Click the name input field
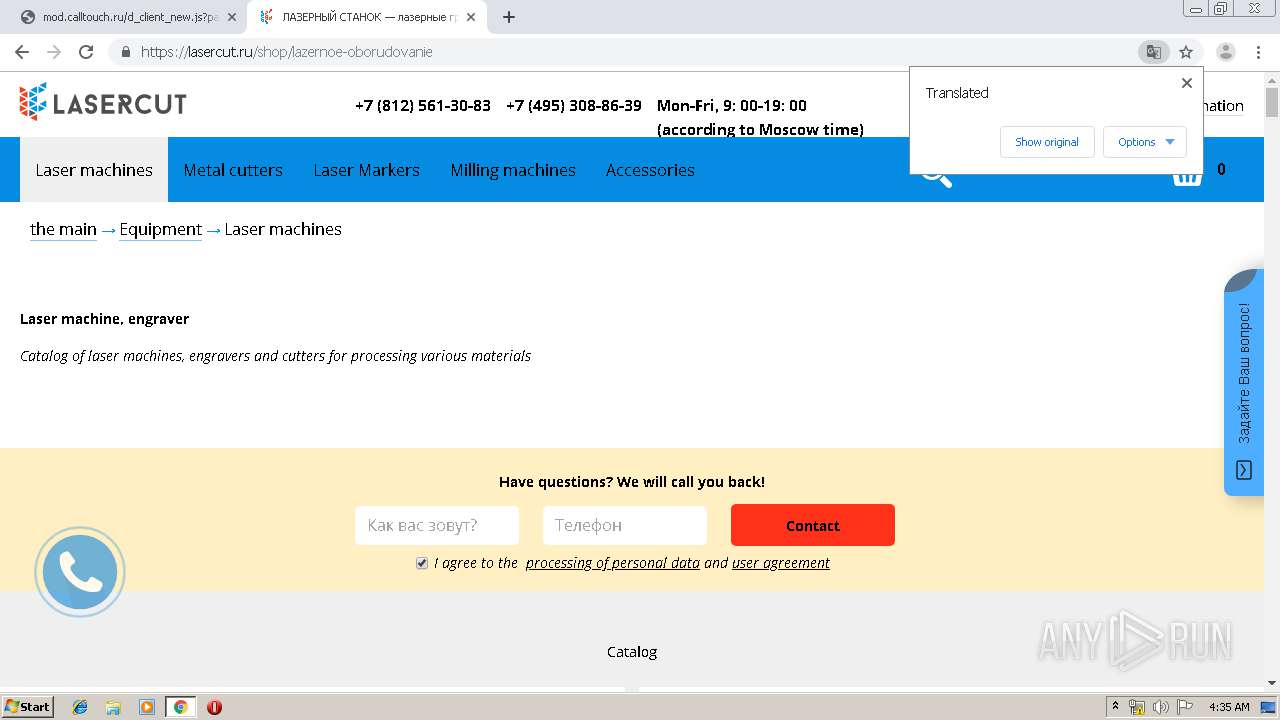The width and height of the screenshot is (1280, 720). coord(437,525)
